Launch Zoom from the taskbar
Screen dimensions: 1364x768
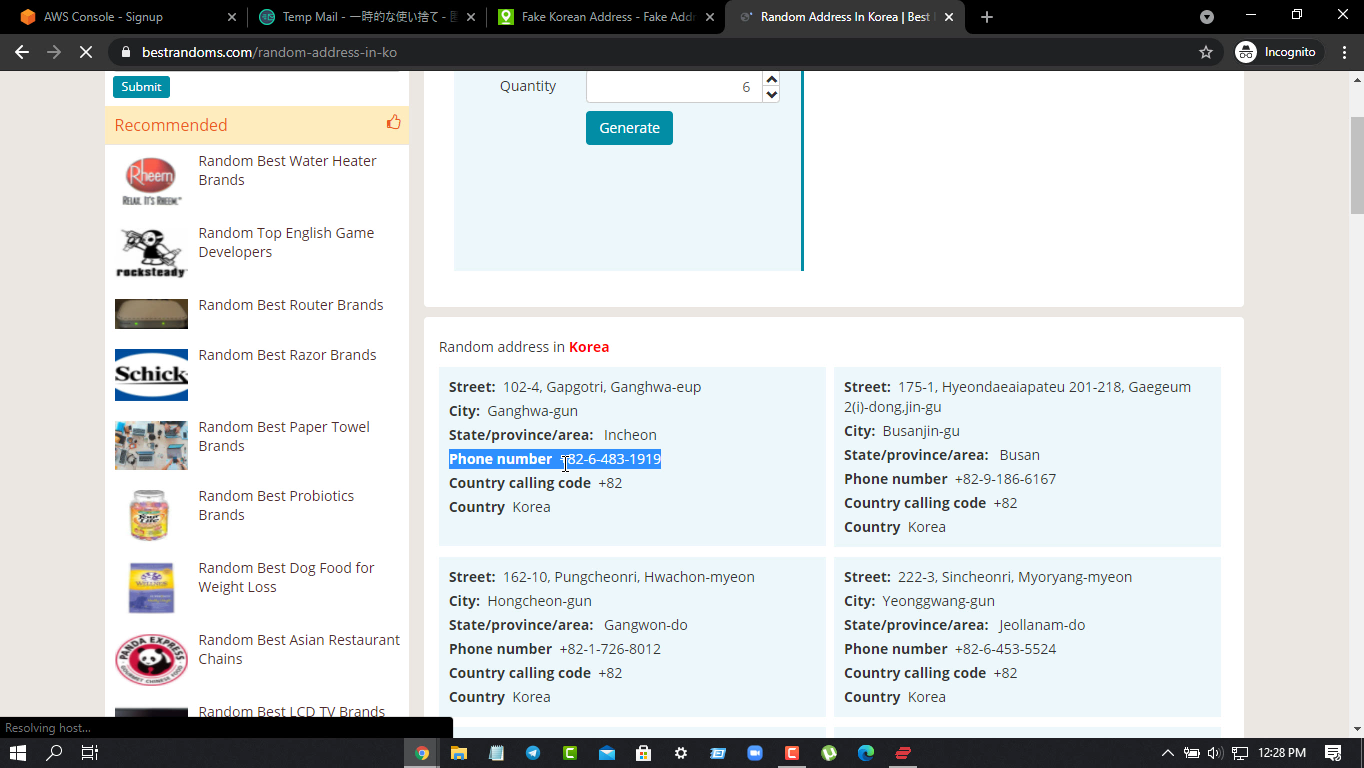pyautogui.click(x=755, y=753)
